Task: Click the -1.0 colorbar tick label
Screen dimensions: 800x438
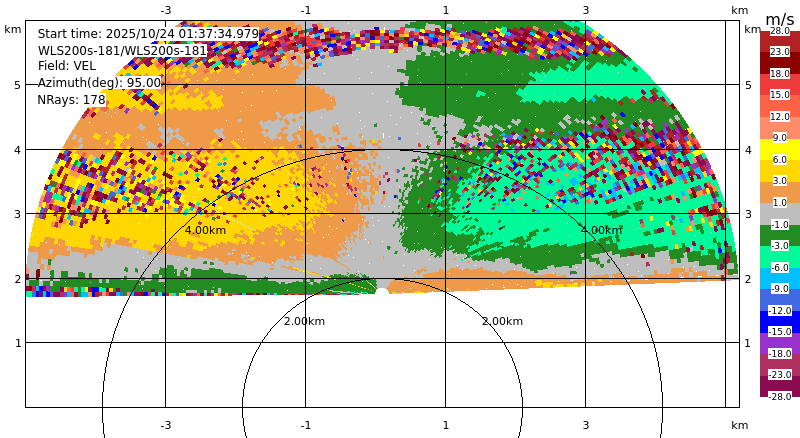Action: coord(780,224)
